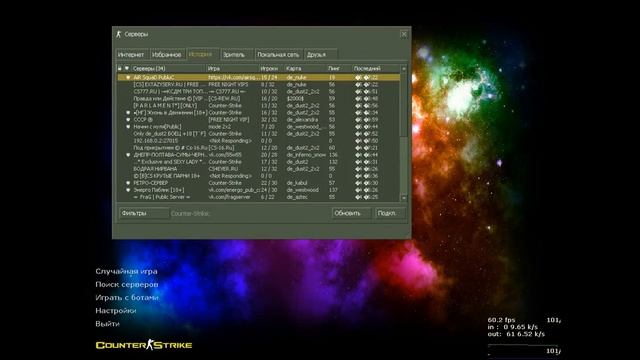This screenshot has width=640, height=360.
Task: Click the de_aztec map cell
Action: (297, 197)
